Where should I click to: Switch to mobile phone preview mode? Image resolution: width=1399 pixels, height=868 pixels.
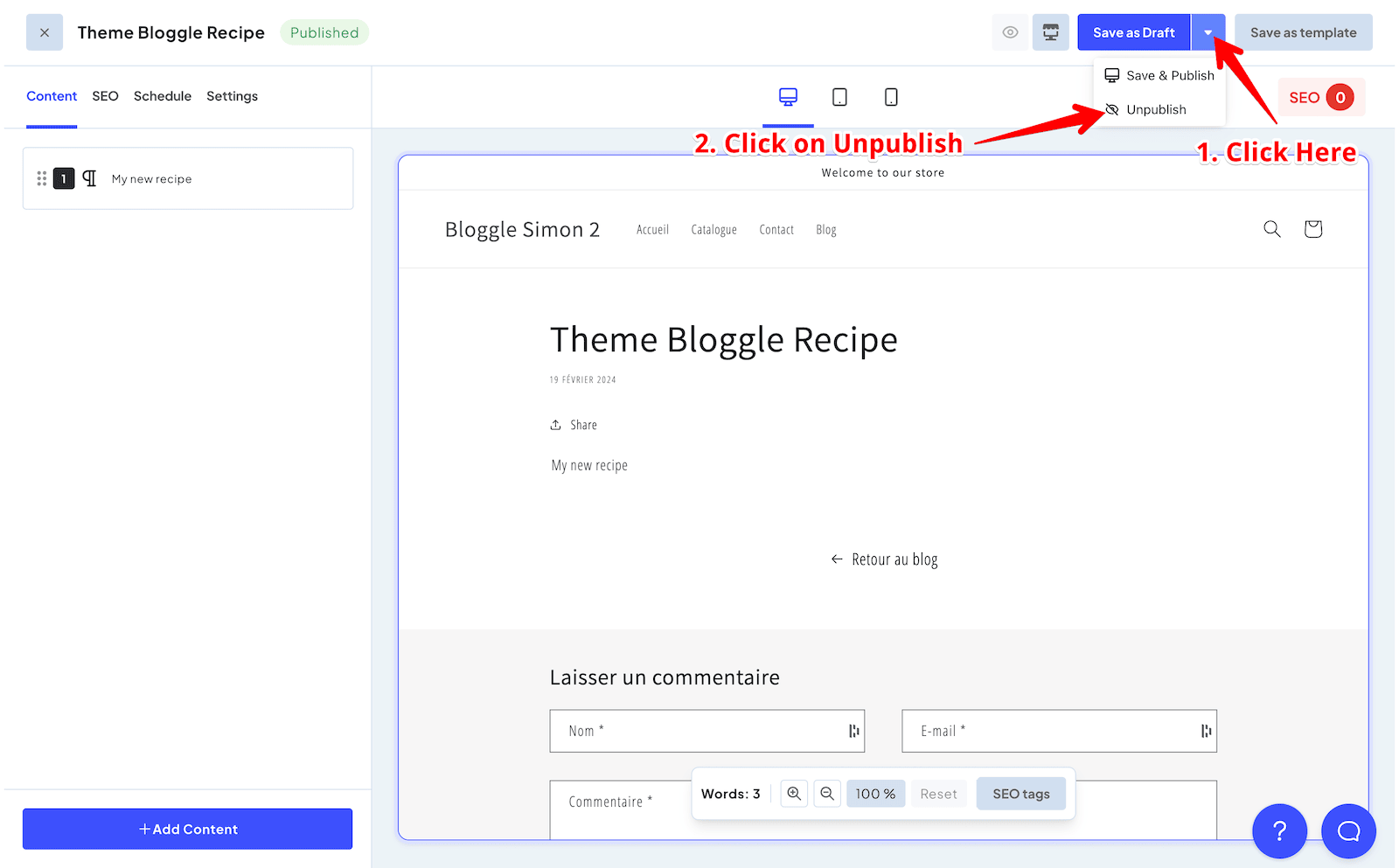point(891,96)
